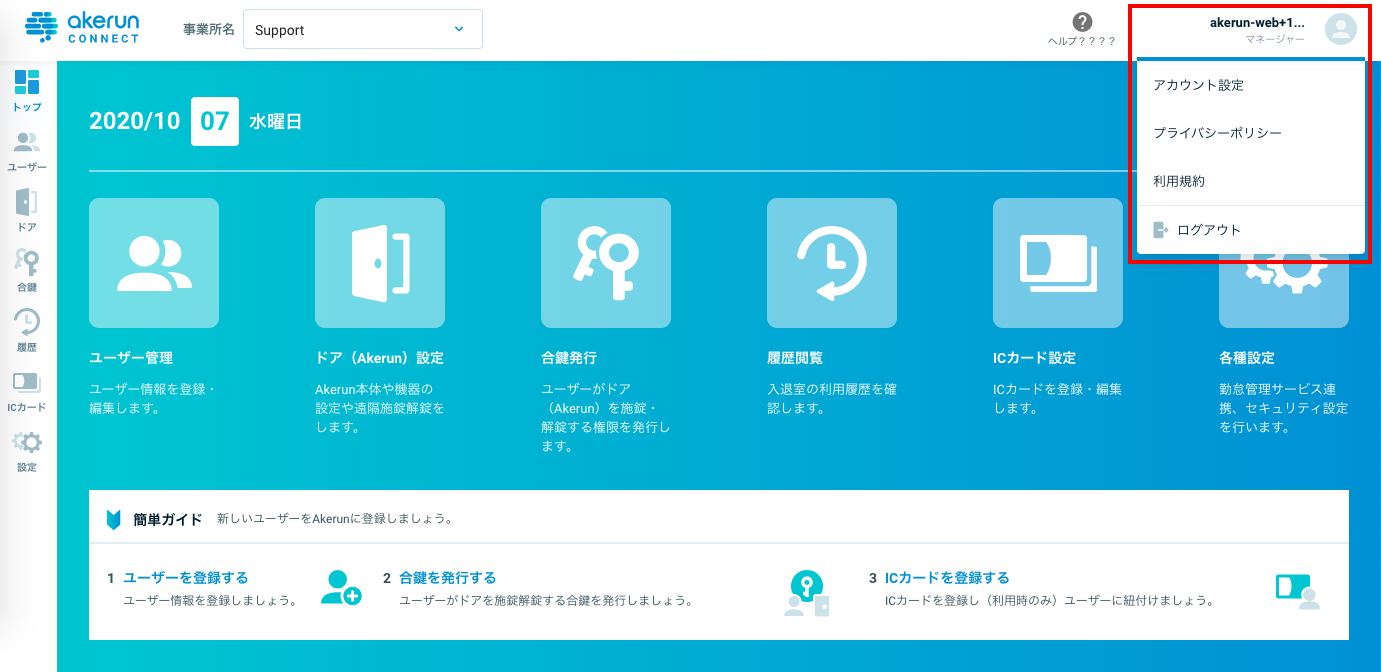Image resolution: width=1381 pixels, height=672 pixels.
Task: Open the 履歴 sidebar icon
Action: [27, 323]
